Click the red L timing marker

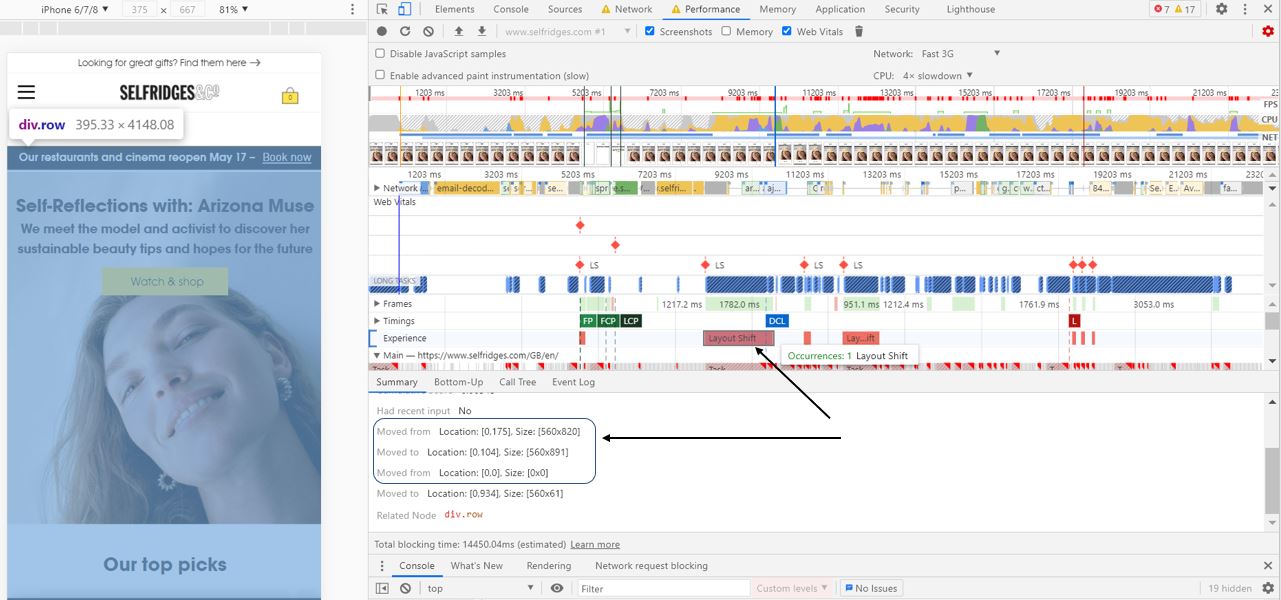(x=1074, y=321)
